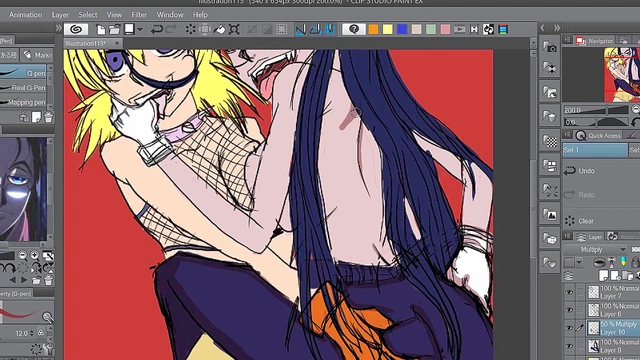Viewport: 640px width, 360px height.
Task: Open the checkered pattern material folder icon
Action: [x=549, y=142]
